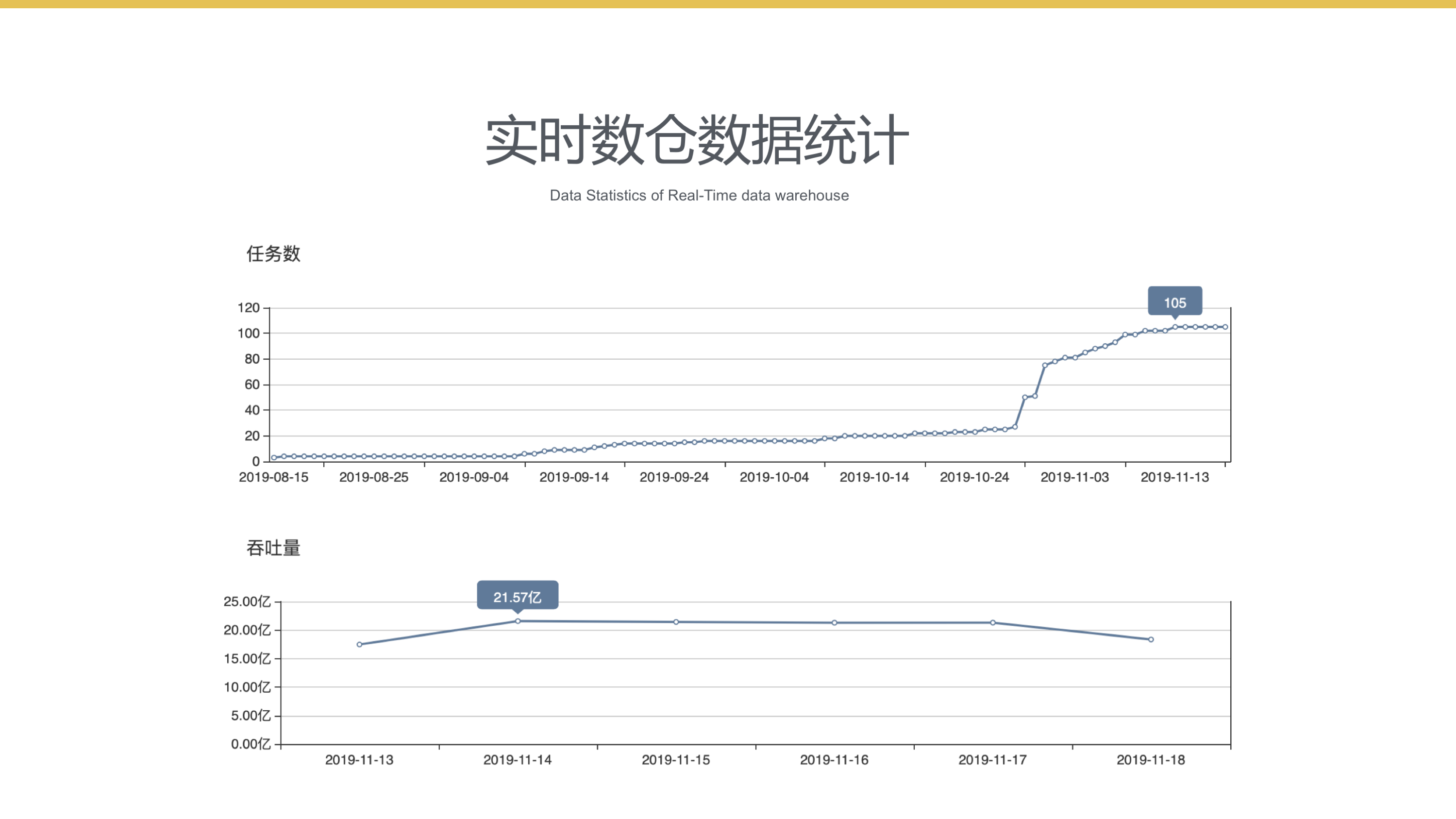Click the main heading 实时数仓数据统计
Screen dimensions: 1456x819
point(698,140)
